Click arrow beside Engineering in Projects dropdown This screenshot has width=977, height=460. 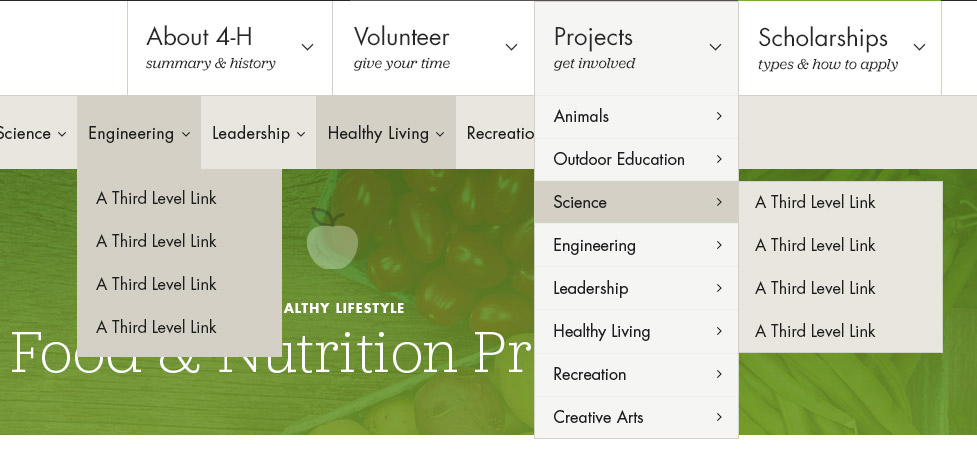pyautogui.click(x=719, y=245)
